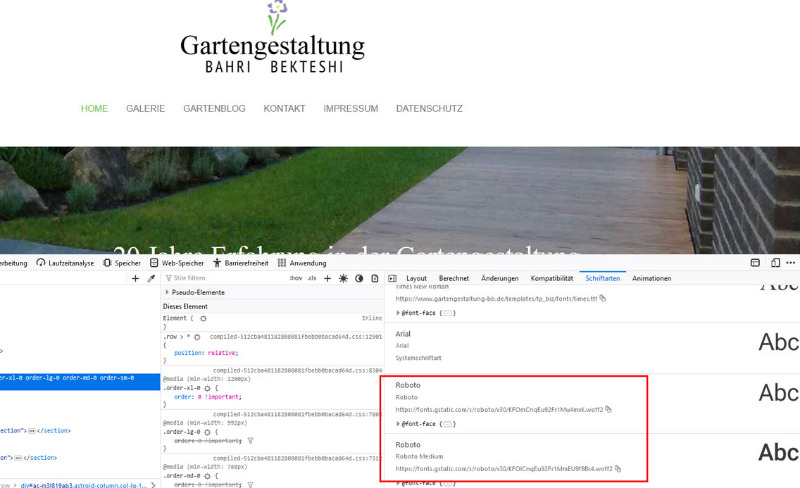Open the DATENSCHUTZ page
The height and width of the screenshot is (488, 800).
(429, 109)
